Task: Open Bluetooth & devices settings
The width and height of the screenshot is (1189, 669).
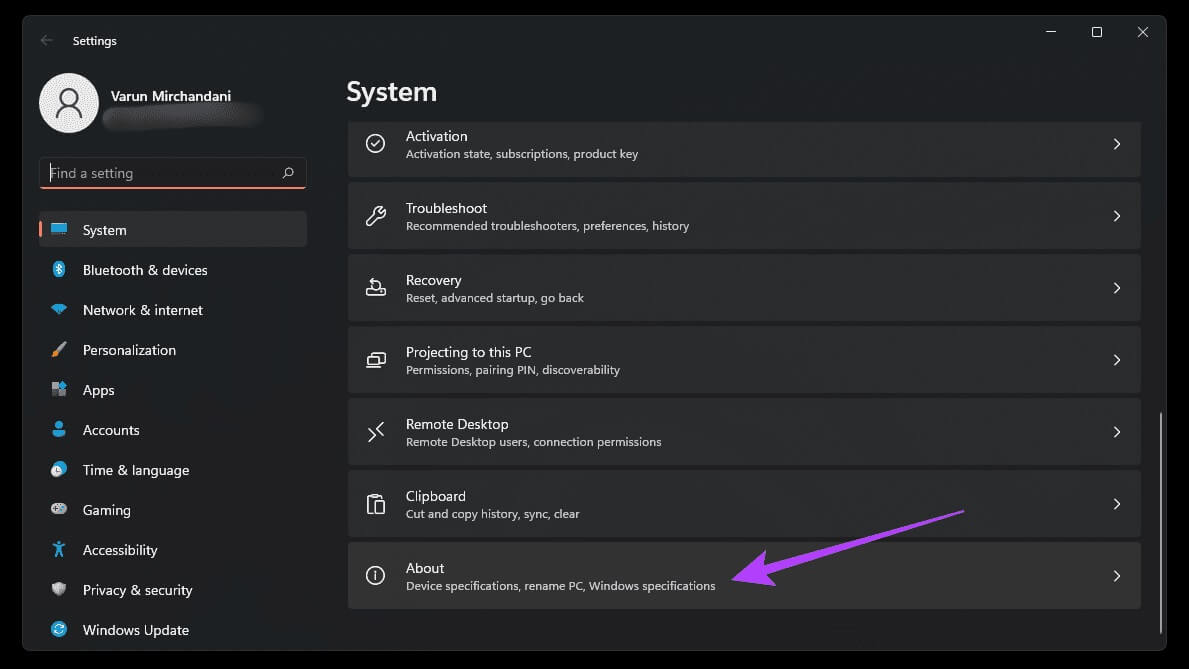Action: tap(173, 269)
